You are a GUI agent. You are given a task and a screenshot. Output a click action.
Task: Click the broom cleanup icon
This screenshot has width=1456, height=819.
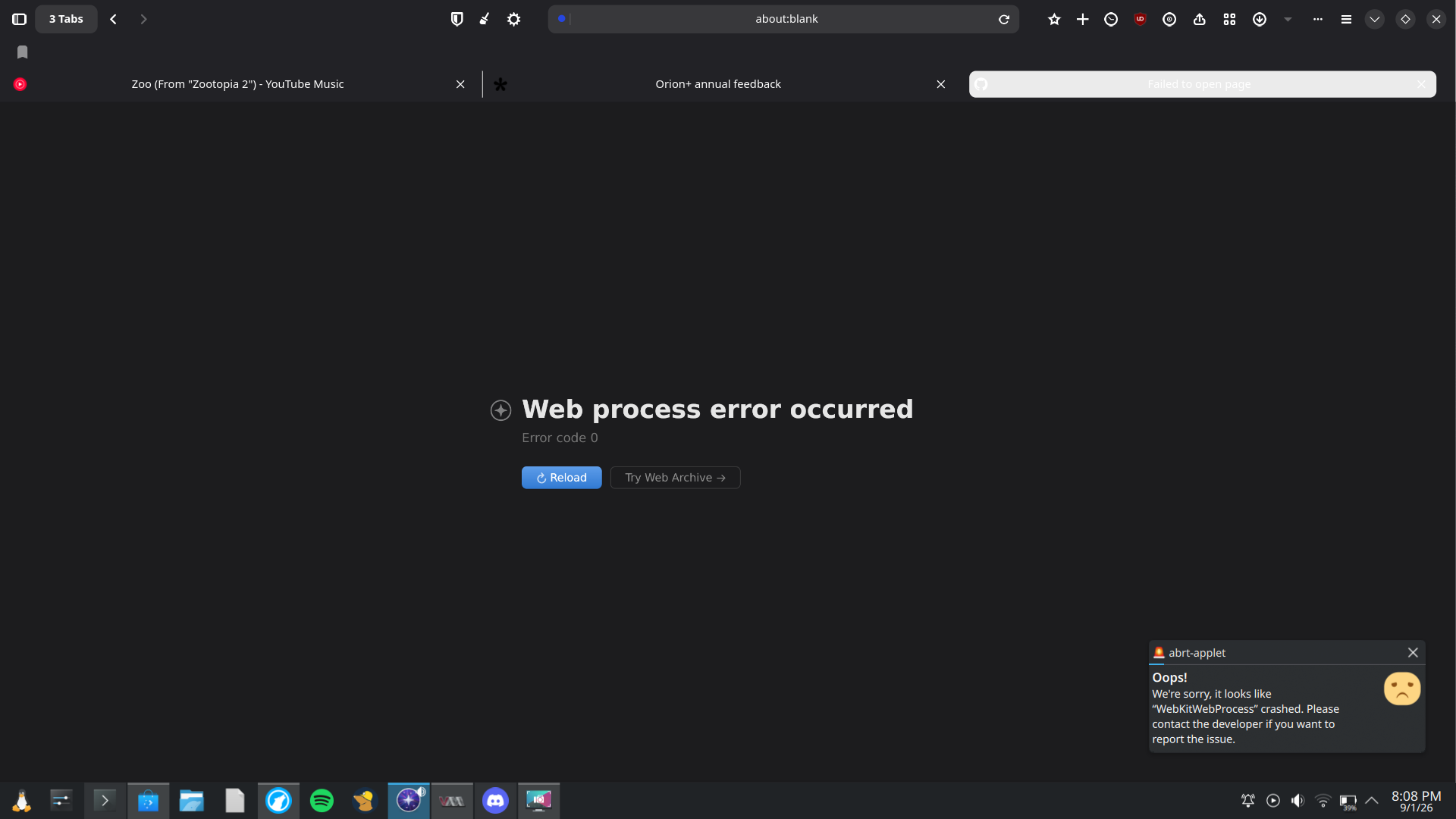click(485, 19)
